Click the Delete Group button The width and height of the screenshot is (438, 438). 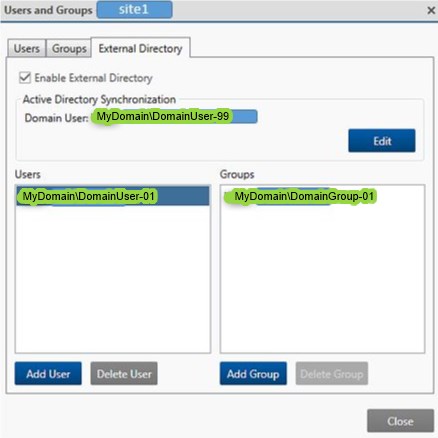tap(332, 373)
